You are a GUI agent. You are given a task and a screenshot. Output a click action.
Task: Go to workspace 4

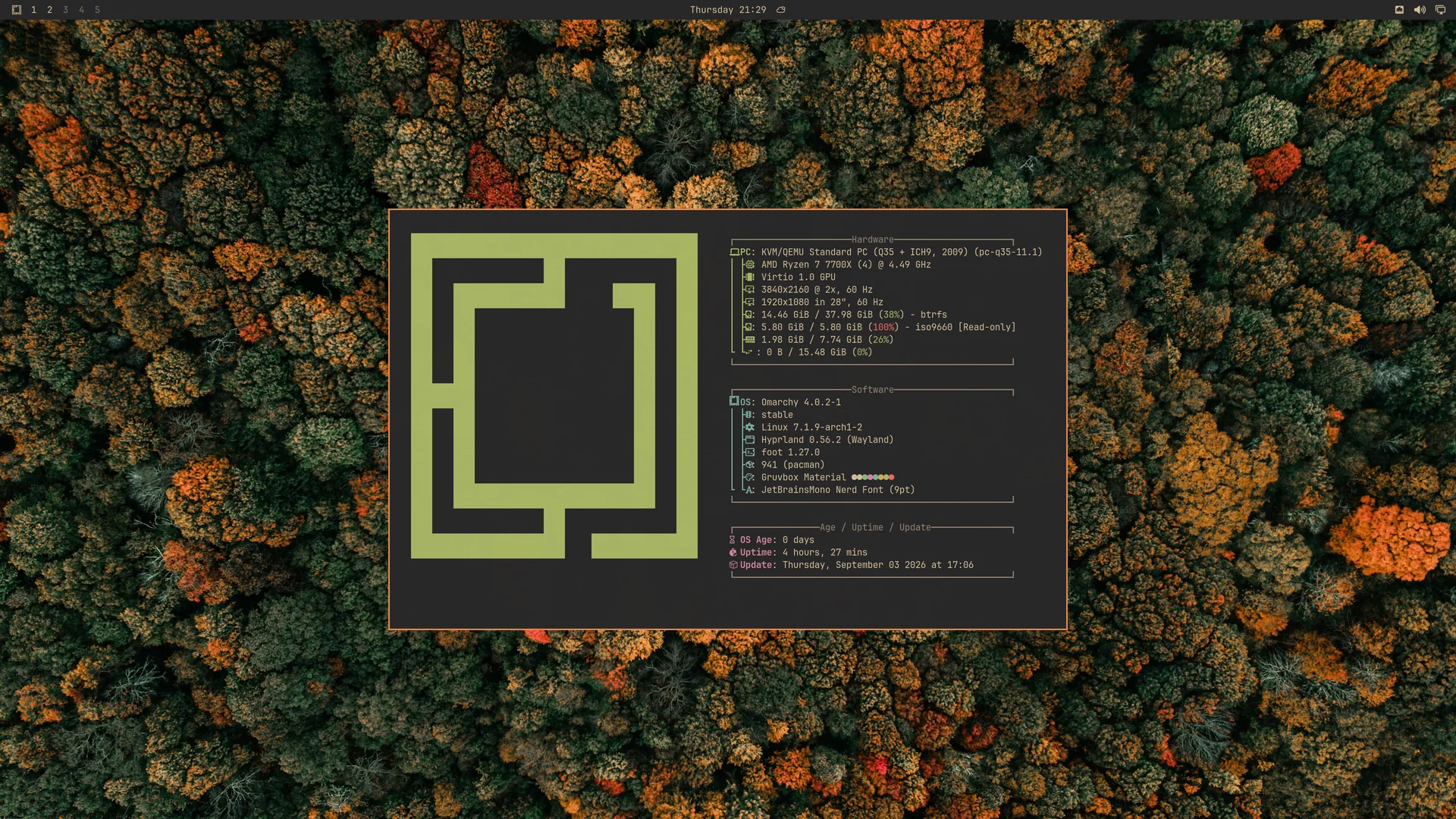(x=81, y=10)
